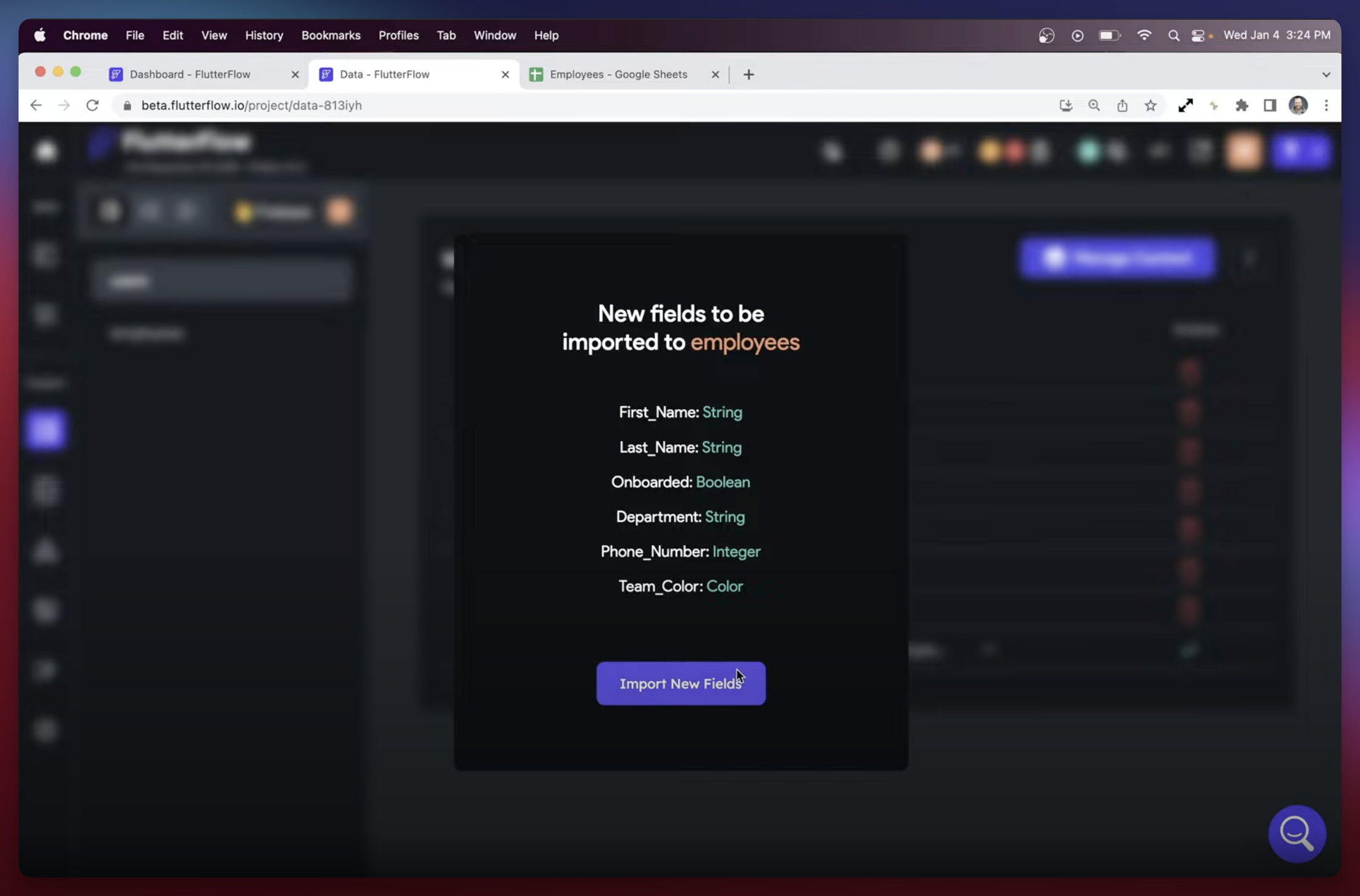Viewport: 1360px width, 896px height.
Task: Open the side panel icon in Chrome toolbar
Action: click(1269, 105)
